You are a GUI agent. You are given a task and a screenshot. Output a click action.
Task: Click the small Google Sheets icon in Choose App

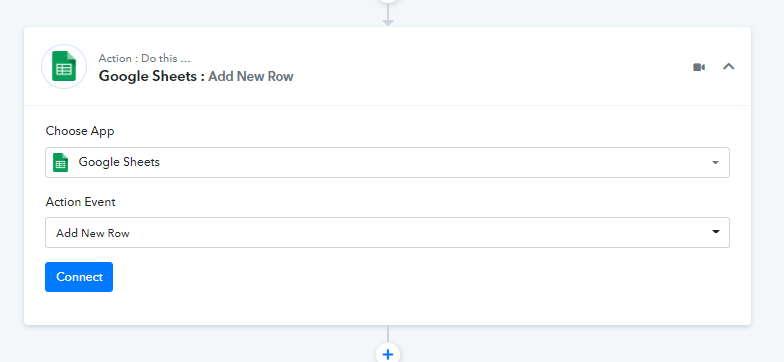coord(60,162)
